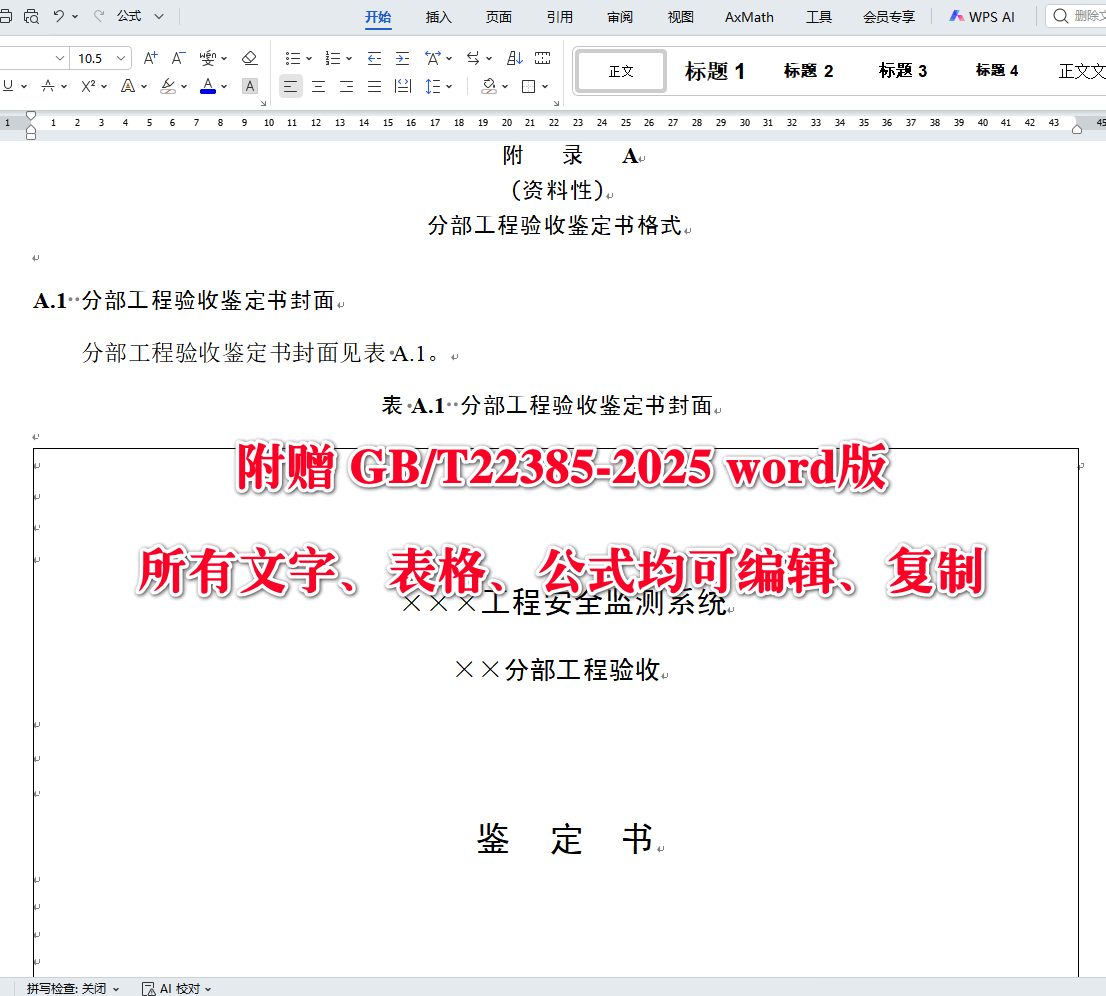
Task: Increase font size with the A+ icon
Action: [x=149, y=58]
